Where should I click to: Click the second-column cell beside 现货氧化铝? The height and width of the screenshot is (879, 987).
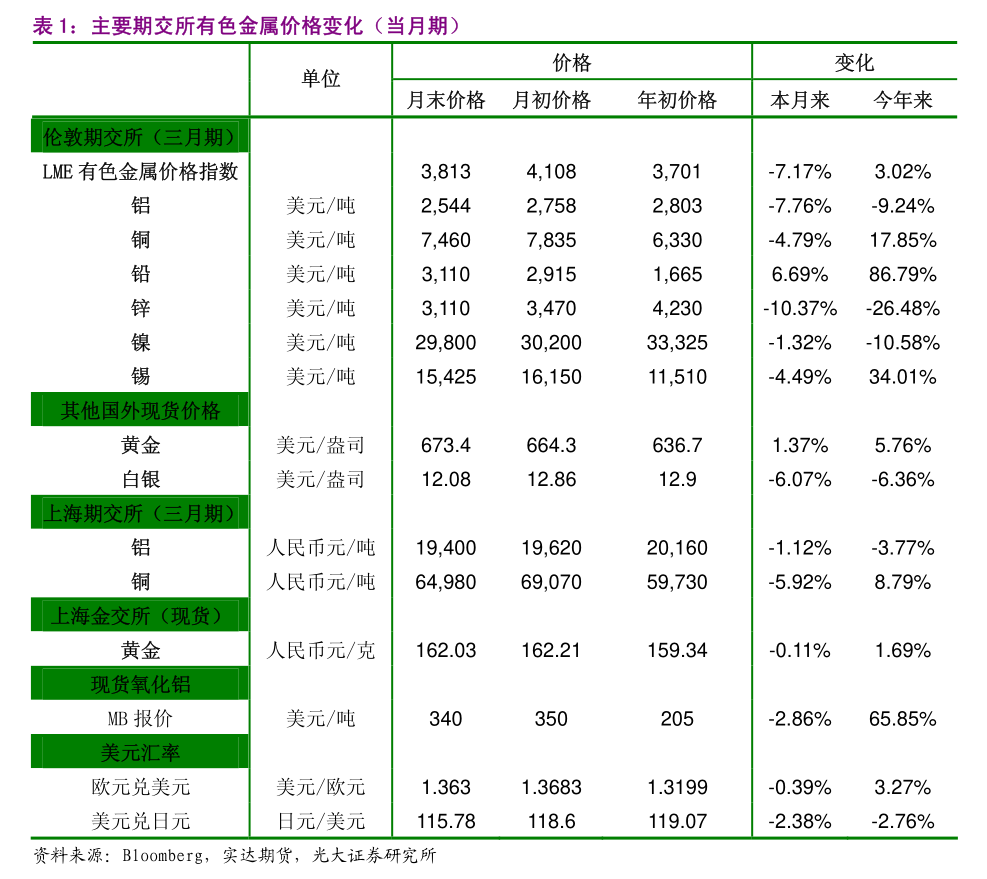point(320,684)
